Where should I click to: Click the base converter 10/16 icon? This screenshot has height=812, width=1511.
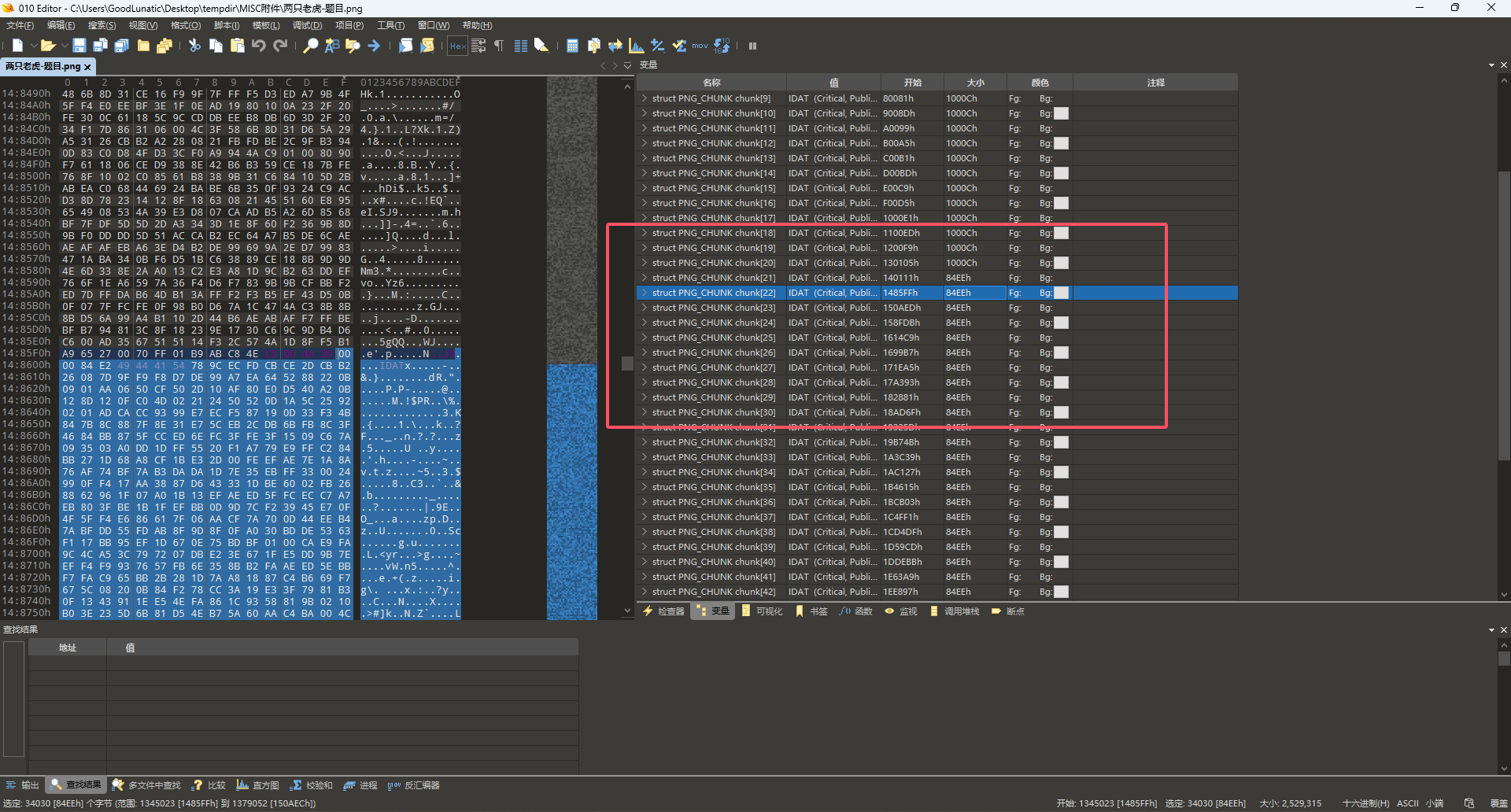(722, 46)
